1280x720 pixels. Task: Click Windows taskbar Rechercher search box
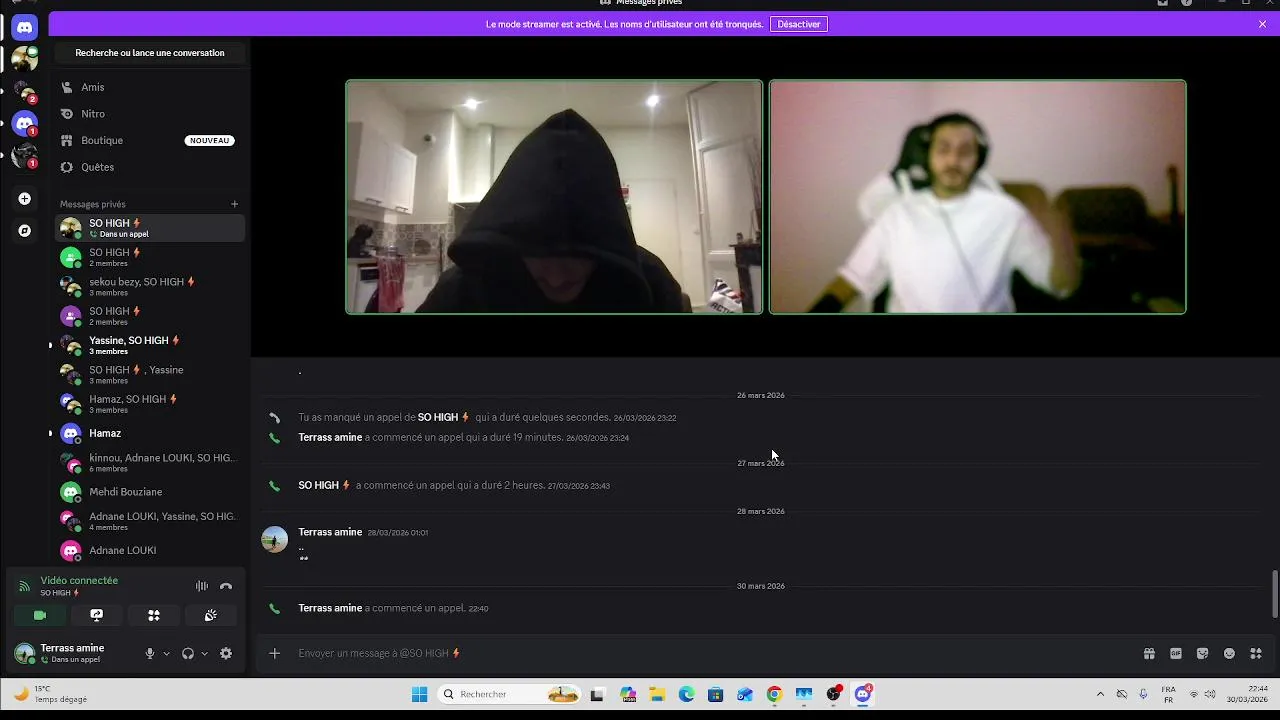point(510,694)
